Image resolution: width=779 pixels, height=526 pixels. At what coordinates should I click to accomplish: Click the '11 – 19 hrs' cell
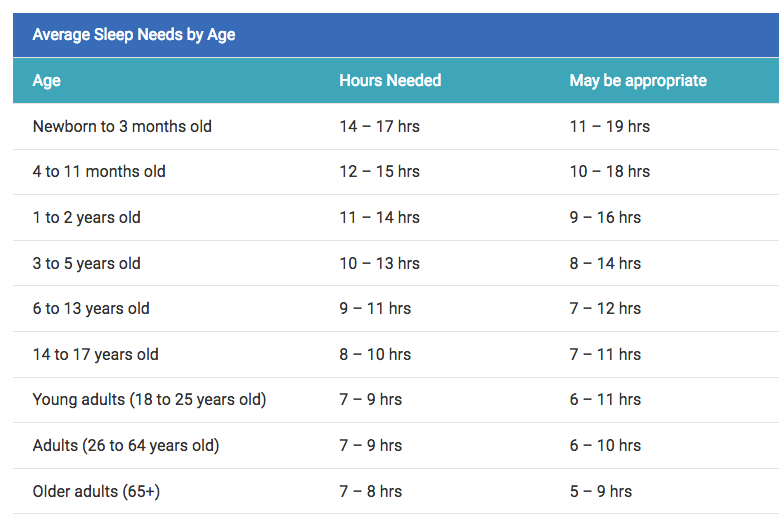(610, 127)
